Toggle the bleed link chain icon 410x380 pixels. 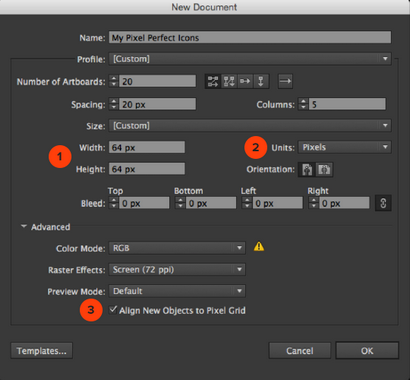tap(383, 203)
